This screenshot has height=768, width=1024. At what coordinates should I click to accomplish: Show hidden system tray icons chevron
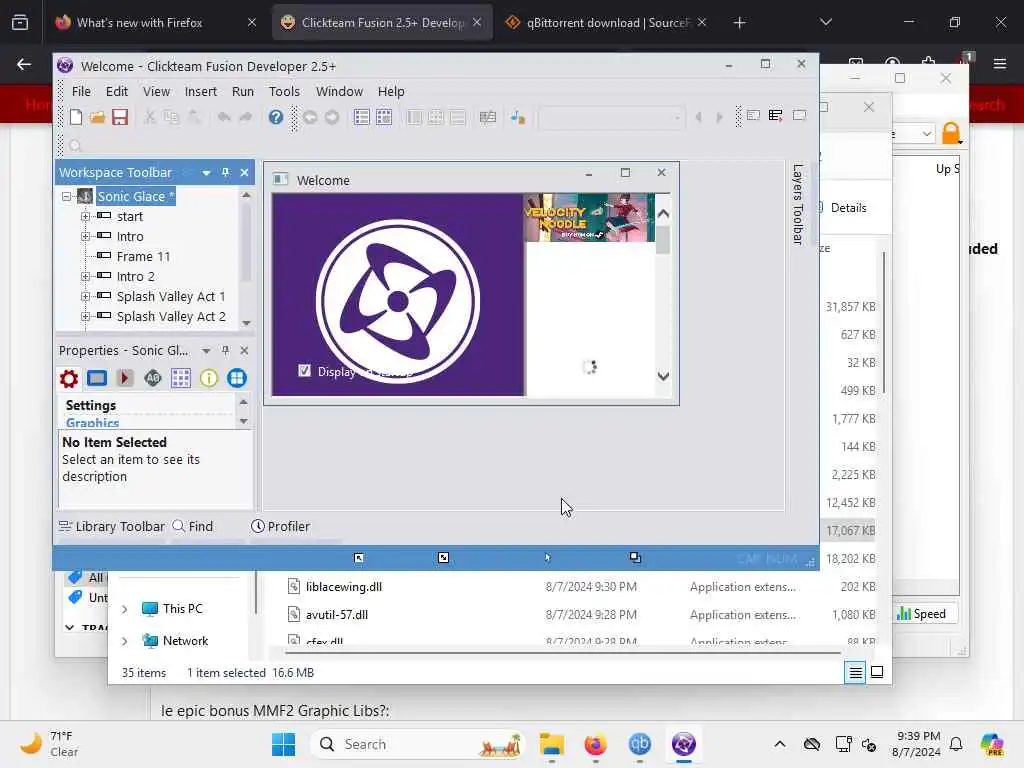780,744
